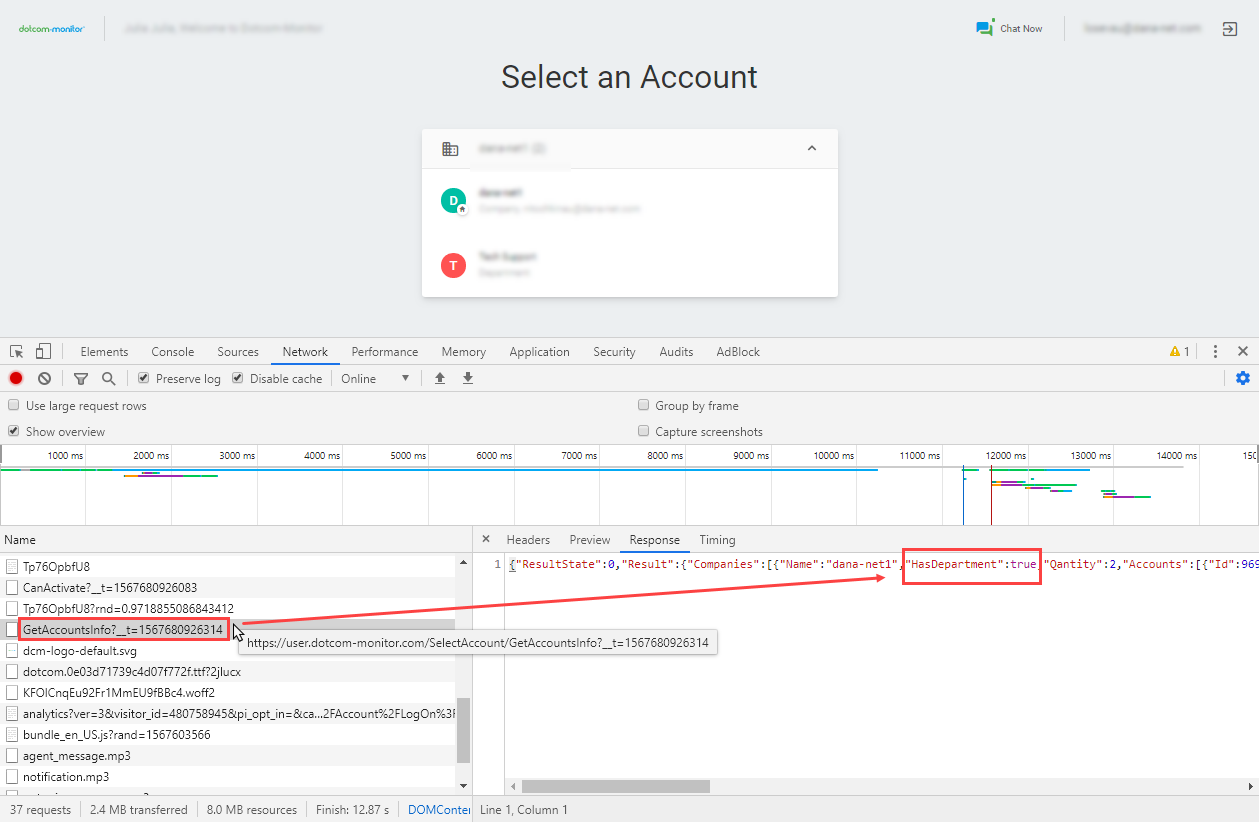Disable the Preserve log checkbox
This screenshot has height=822, width=1259.
(x=144, y=379)
